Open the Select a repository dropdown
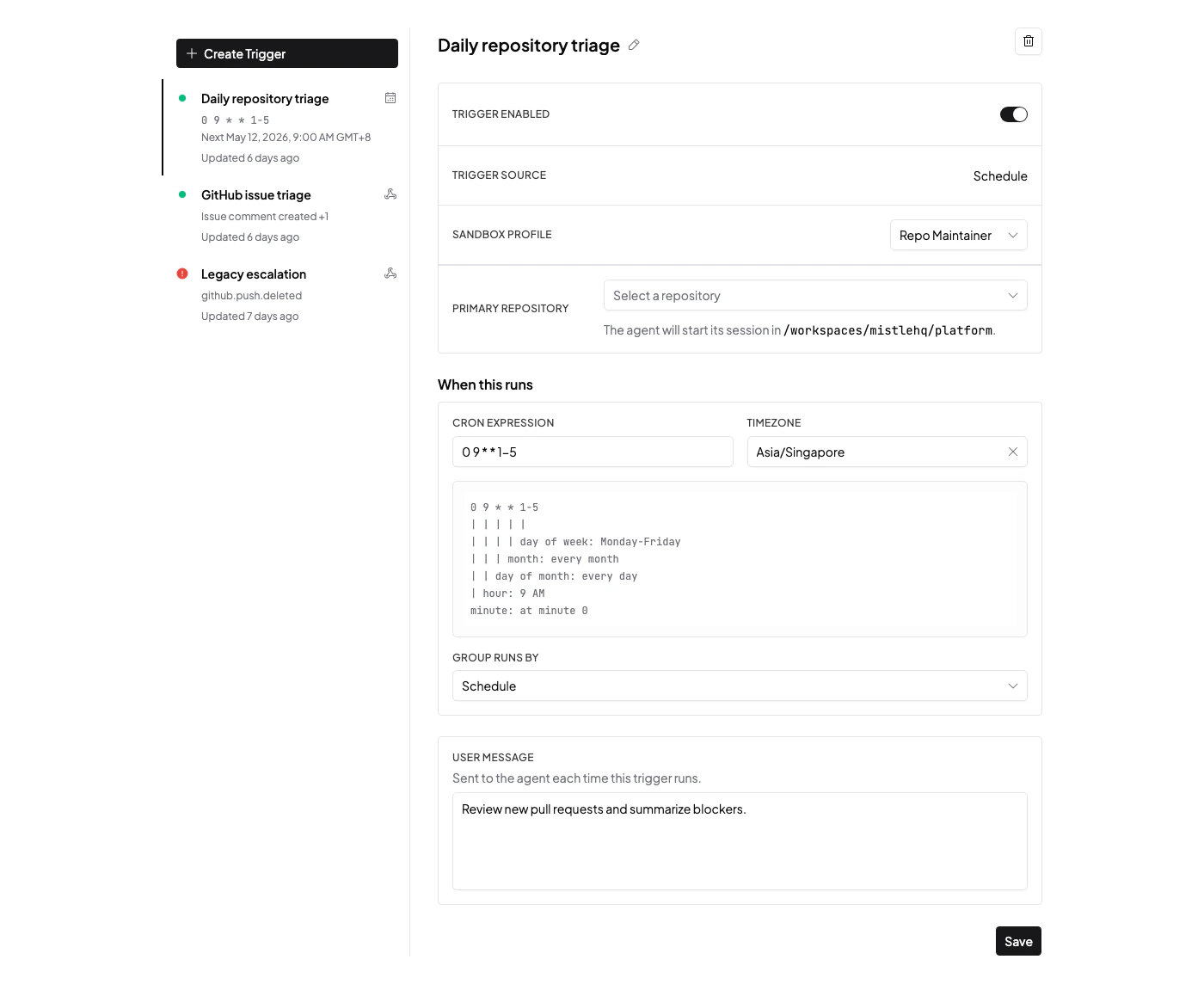 (815, 295)
